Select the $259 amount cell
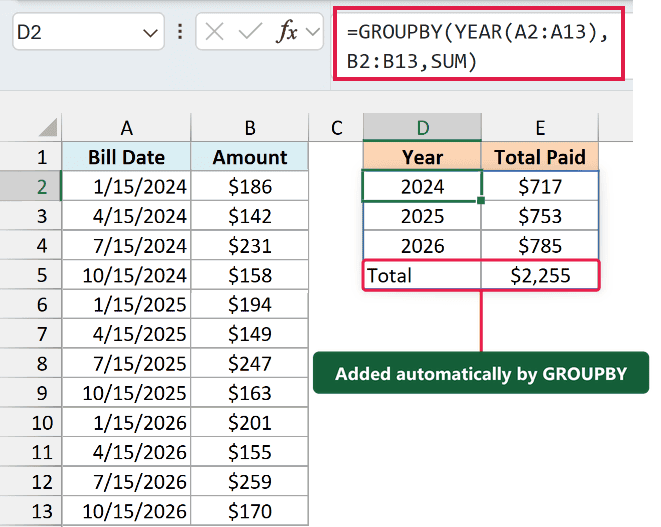661x527 pixels. 250,481
